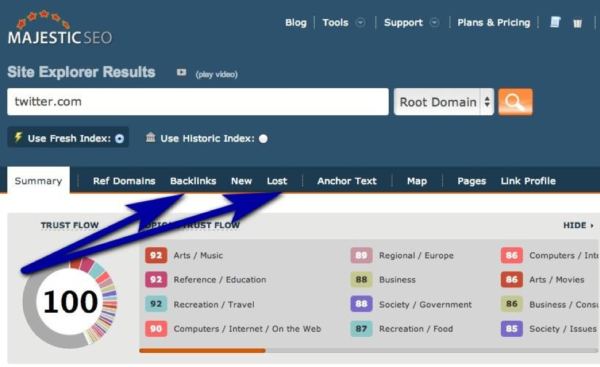
Task: Click the lightning Fresh Index icon
Action: pos(18,137)
